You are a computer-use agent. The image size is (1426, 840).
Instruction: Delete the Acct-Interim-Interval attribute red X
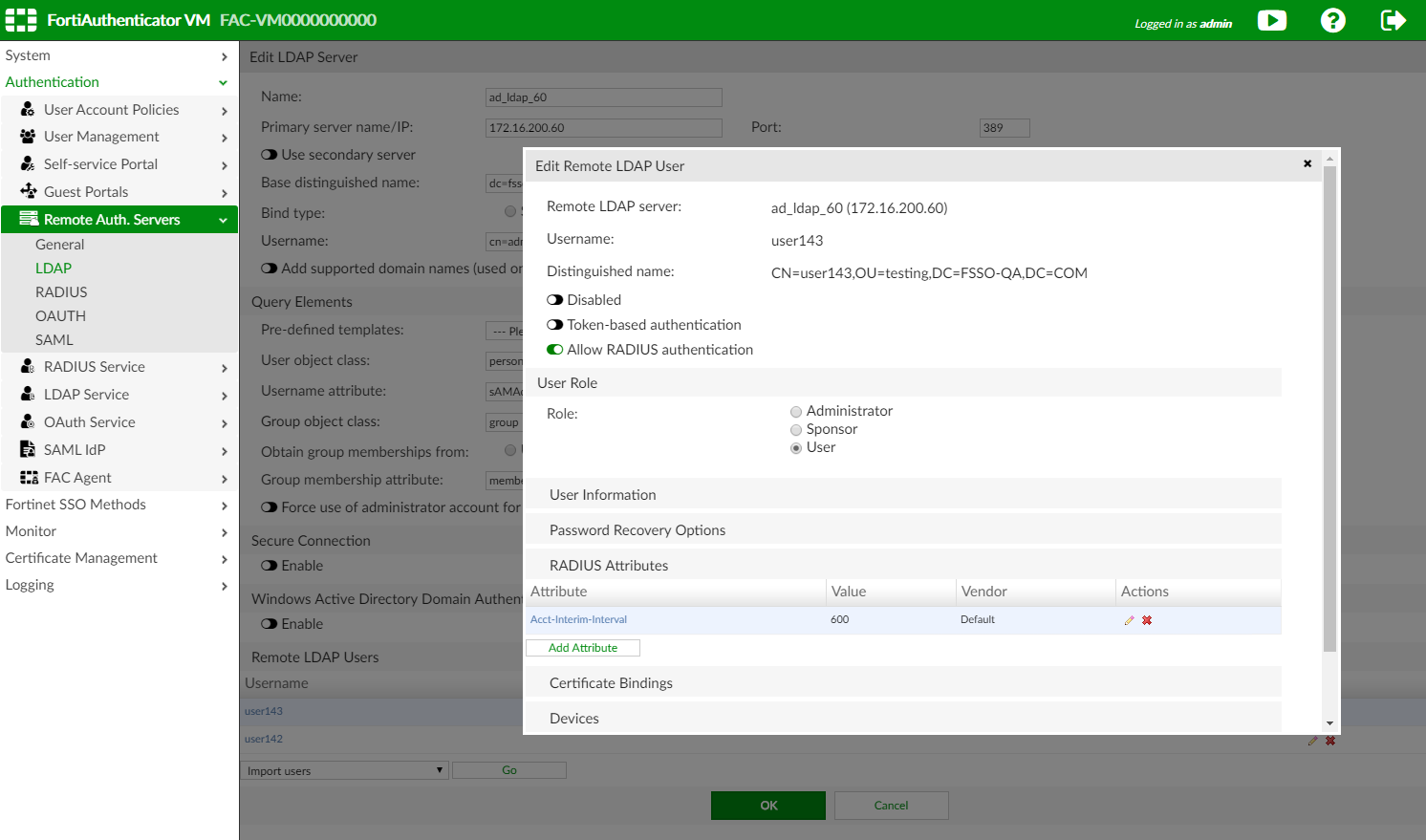click(x=1147, y=620)
